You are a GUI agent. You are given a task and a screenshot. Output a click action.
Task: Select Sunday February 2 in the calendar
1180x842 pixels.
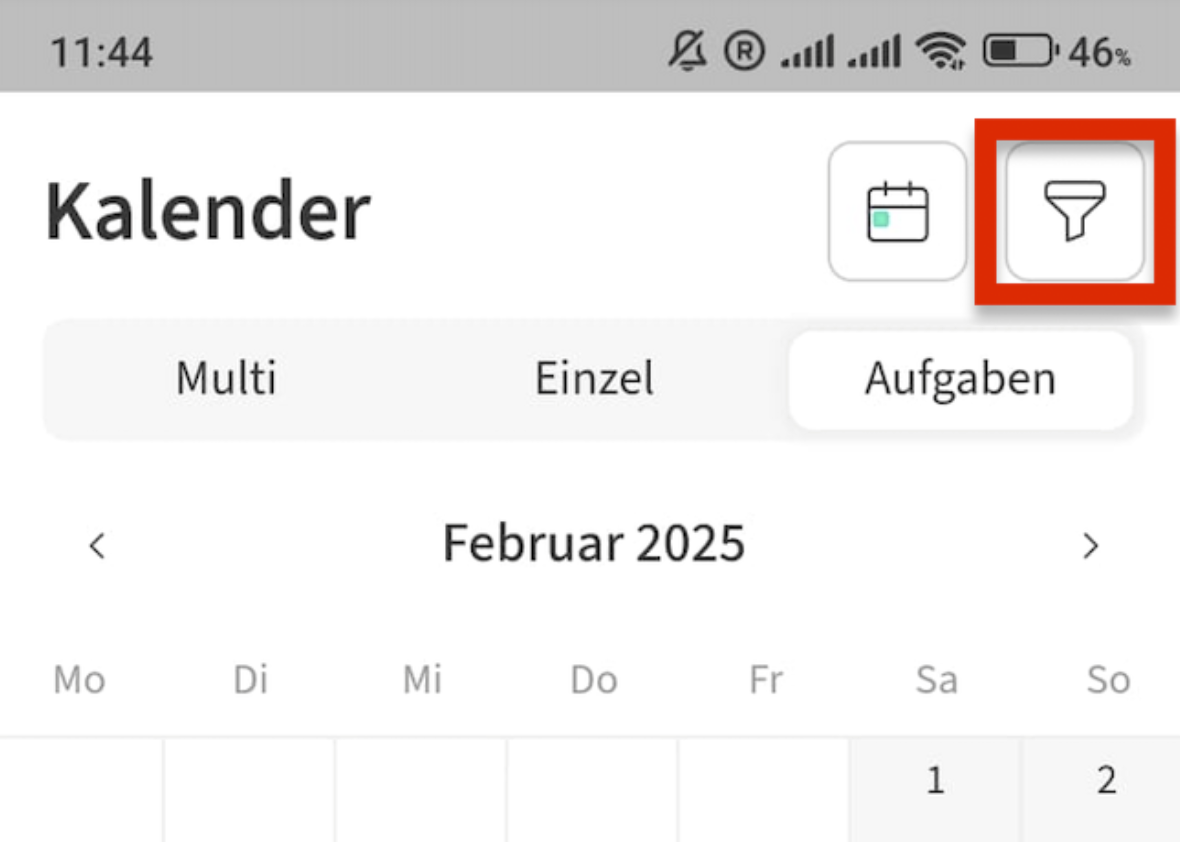pyautogui.click(x=1106, y=781)
